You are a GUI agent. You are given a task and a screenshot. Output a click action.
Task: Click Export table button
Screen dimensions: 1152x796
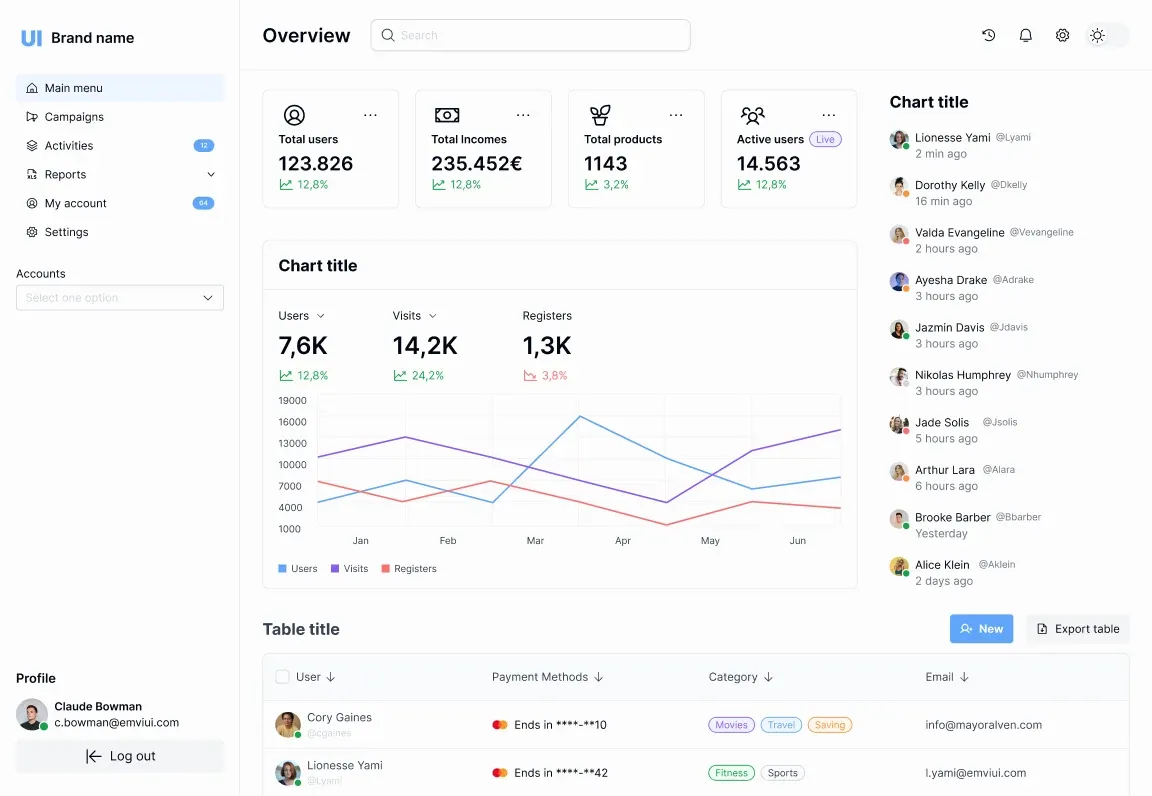pyautogui.click(x=1078, y=628)
